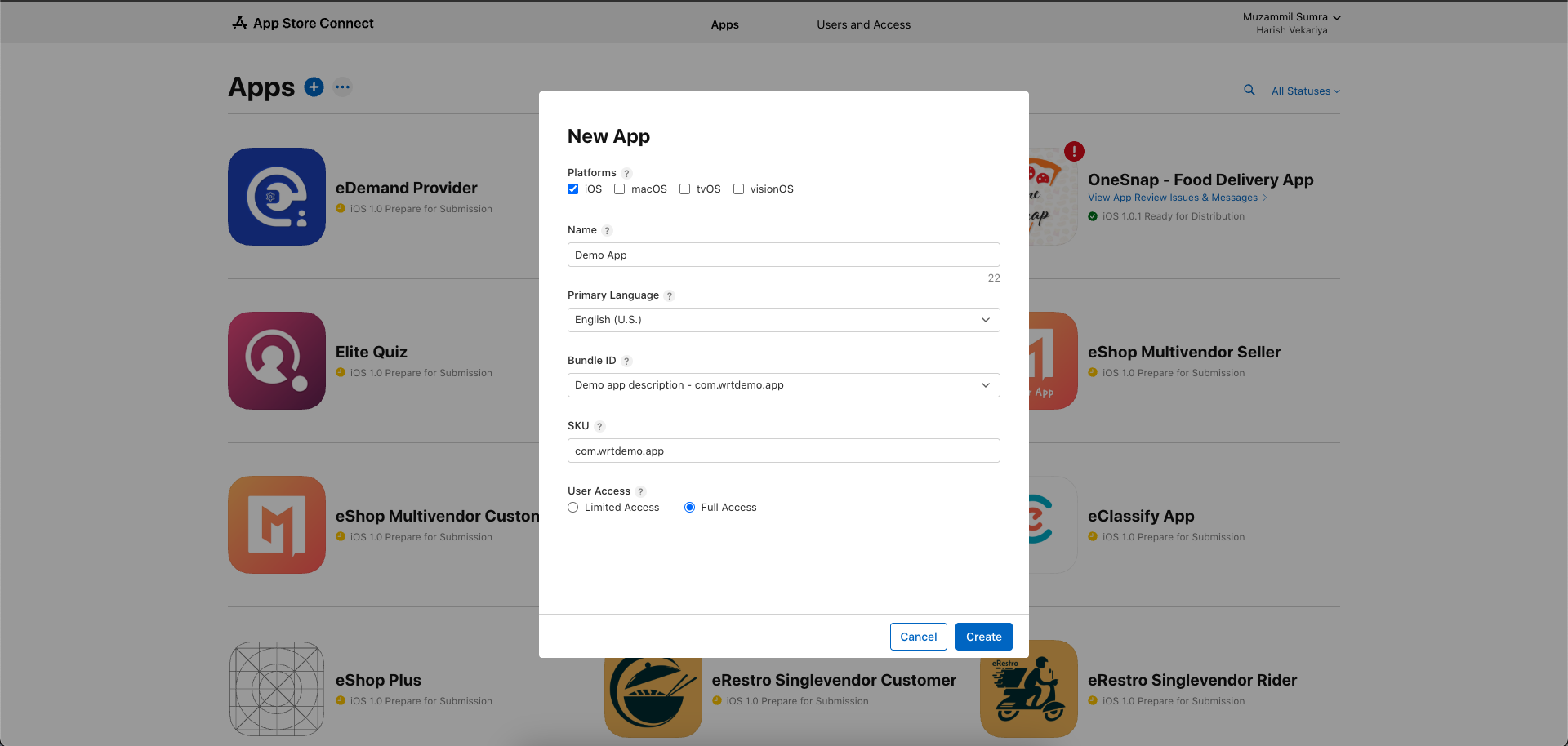
Task: Open the eDemand Provider app icon
Action: [x=277, y=197]
